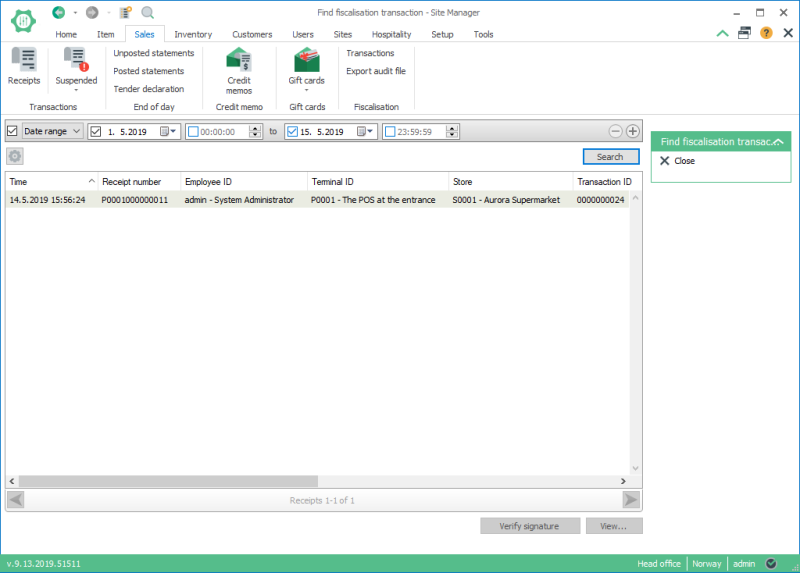Enable the end time 23:59:59 checkbox
The height and width of the screenshot is (573, 800).
[x=389, y=131]
